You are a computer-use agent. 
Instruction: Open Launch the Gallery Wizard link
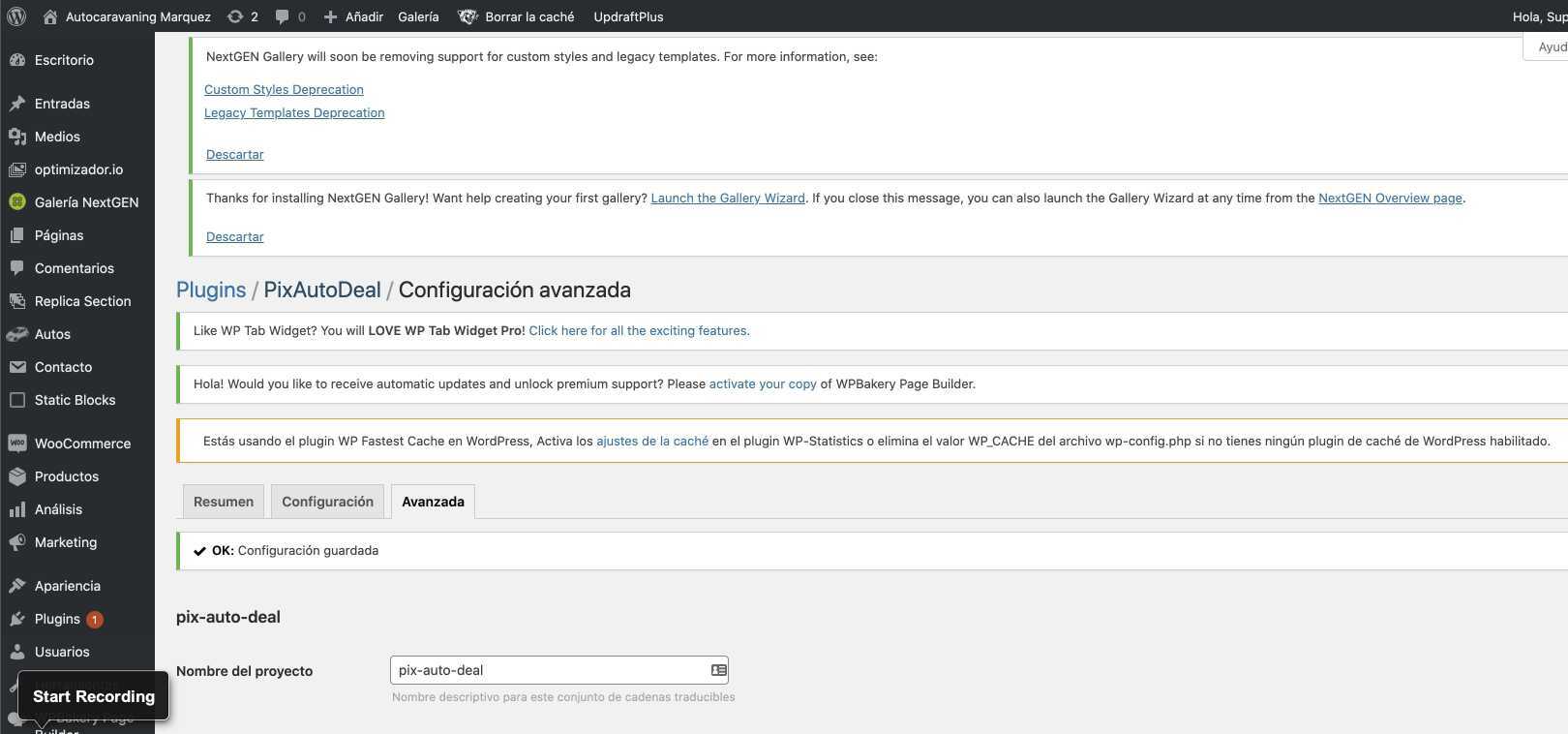click(x=728, y=198)
